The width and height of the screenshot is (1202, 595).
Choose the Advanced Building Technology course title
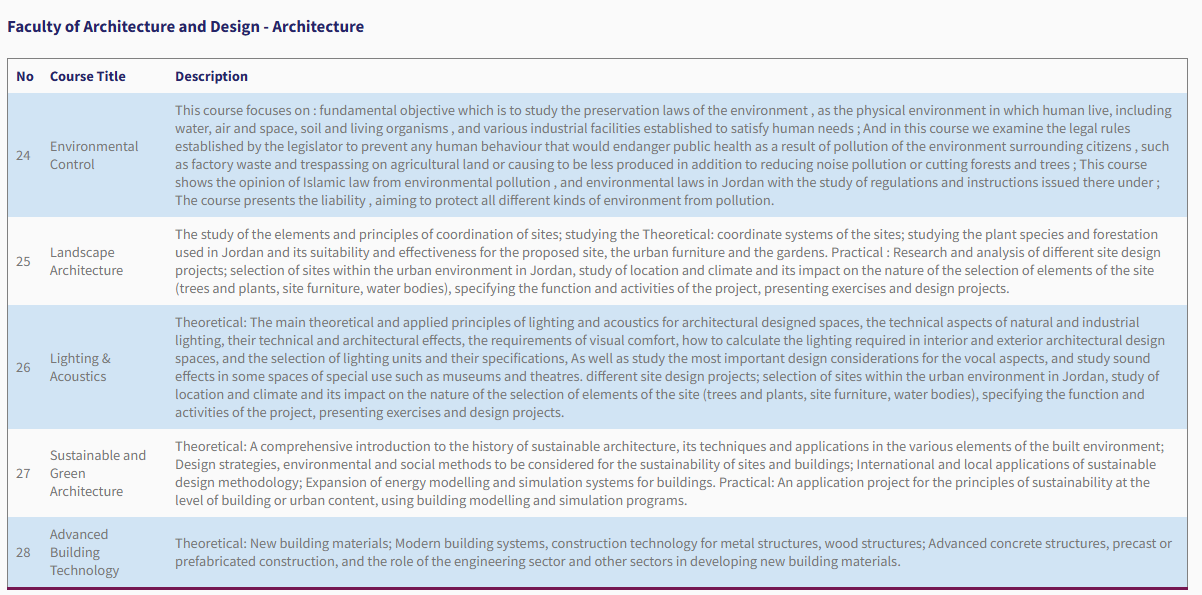tap(84, 552)
